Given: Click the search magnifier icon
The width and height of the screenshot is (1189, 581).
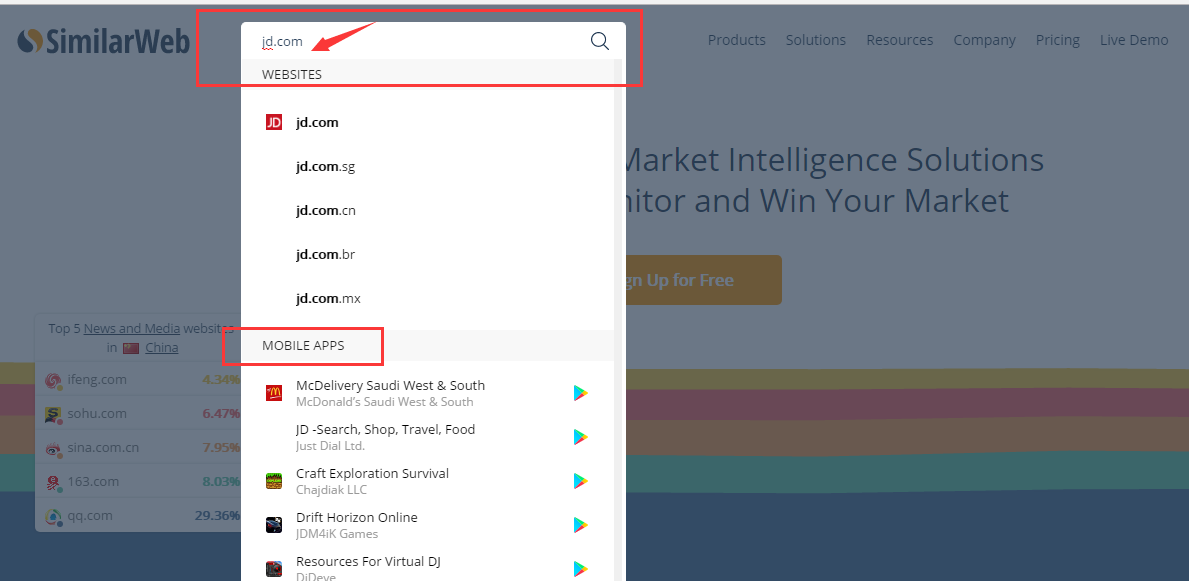Looking at the screenshot, I should click(x=600, y=41).
